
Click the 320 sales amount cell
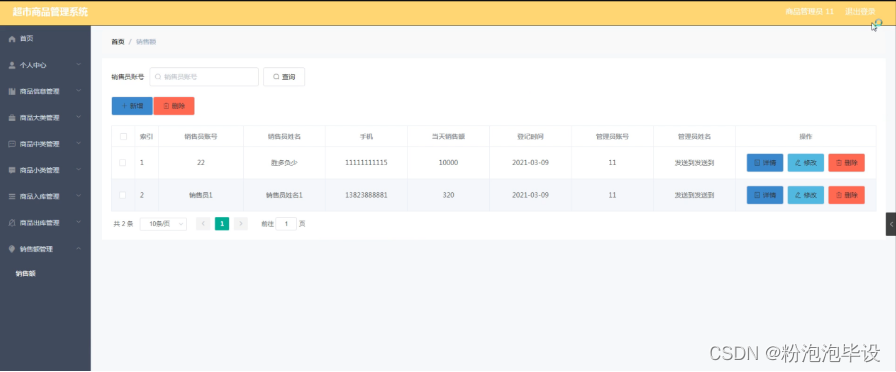[x=448, y=195]
